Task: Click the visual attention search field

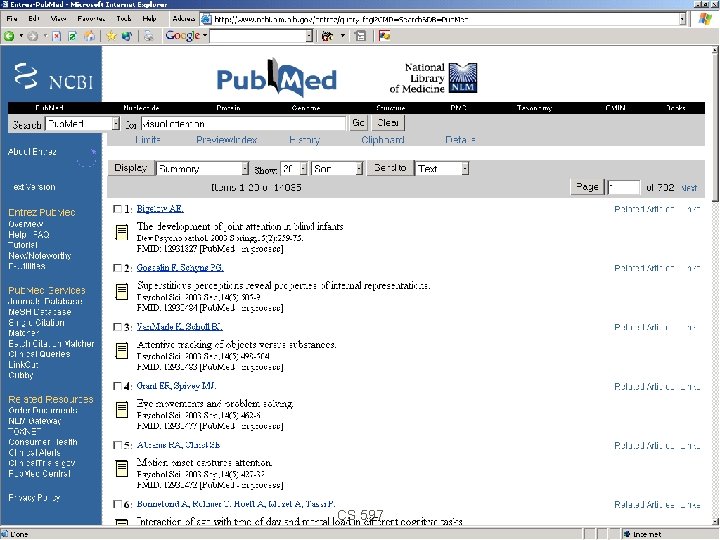Action: [243, 124]
